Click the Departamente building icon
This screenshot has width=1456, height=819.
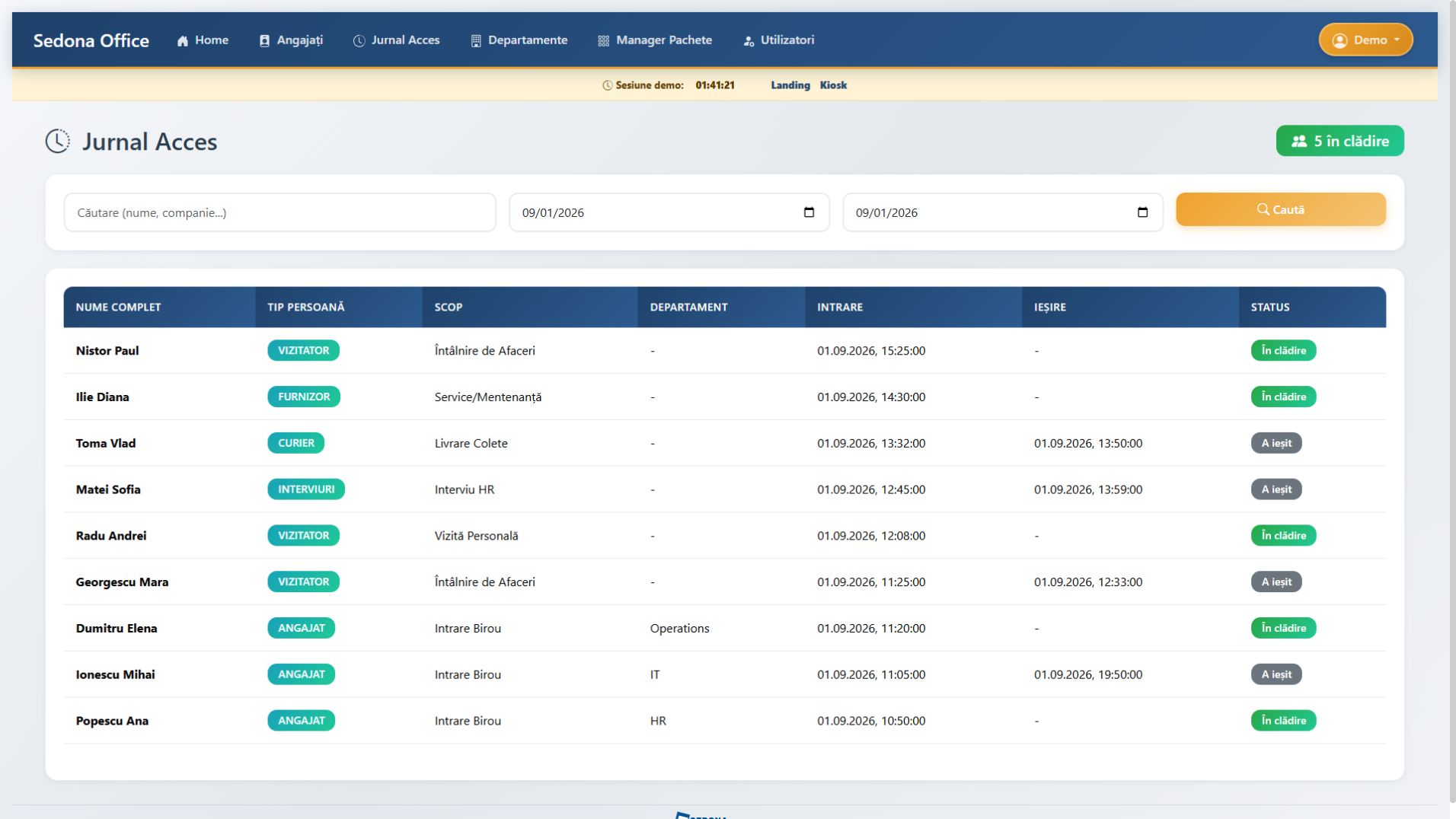[476, 41]
